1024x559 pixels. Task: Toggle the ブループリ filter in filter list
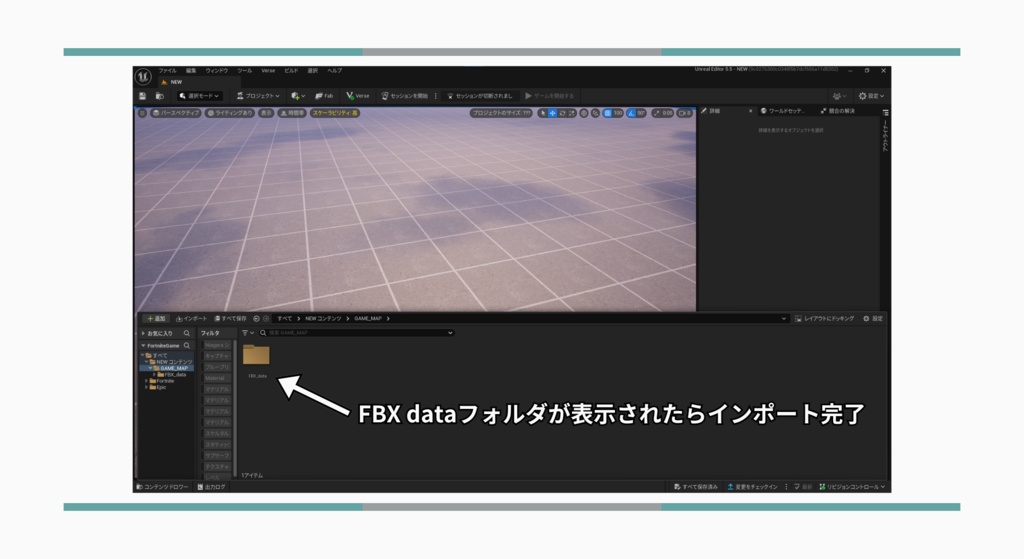(x=216, y=367)
